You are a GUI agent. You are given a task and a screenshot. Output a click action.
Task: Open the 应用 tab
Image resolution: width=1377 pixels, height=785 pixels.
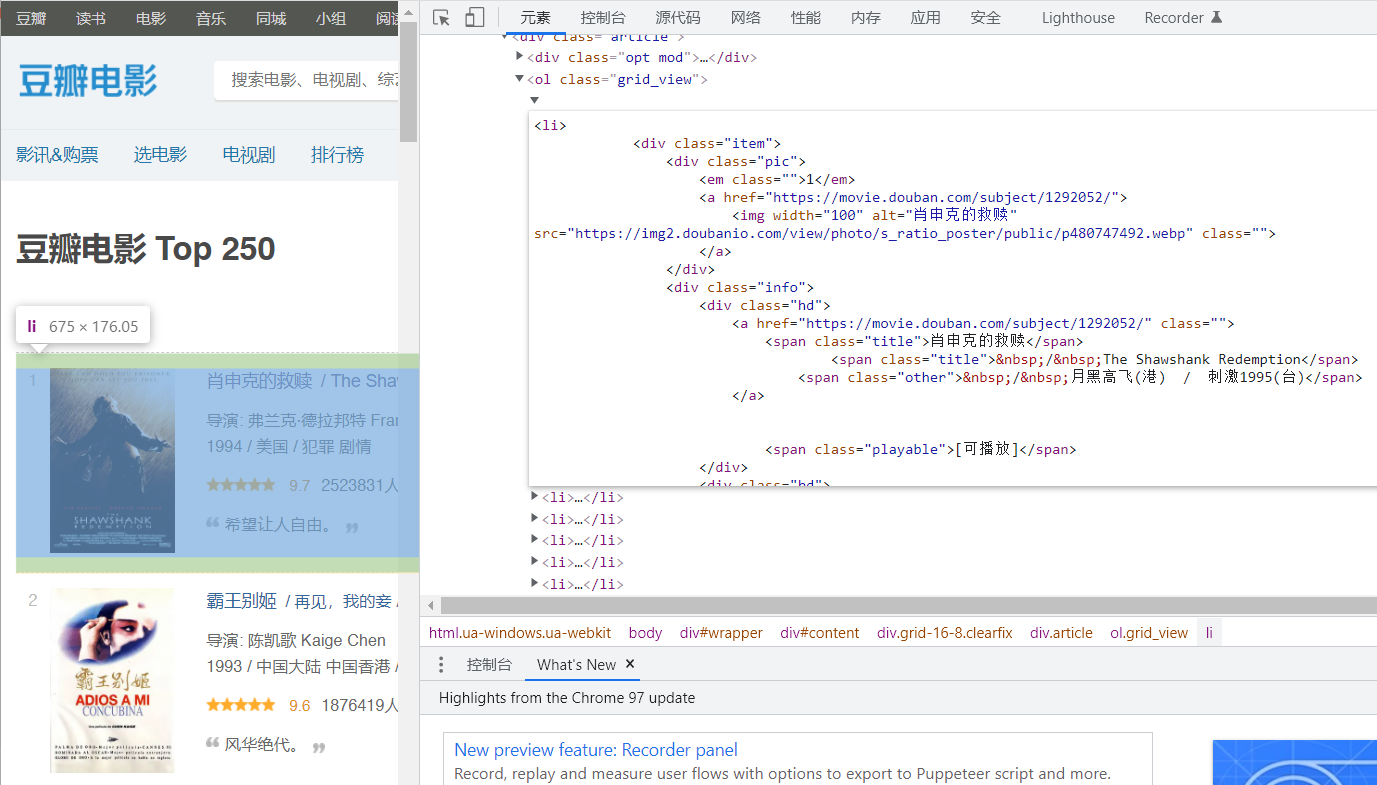tap(925, 17)
